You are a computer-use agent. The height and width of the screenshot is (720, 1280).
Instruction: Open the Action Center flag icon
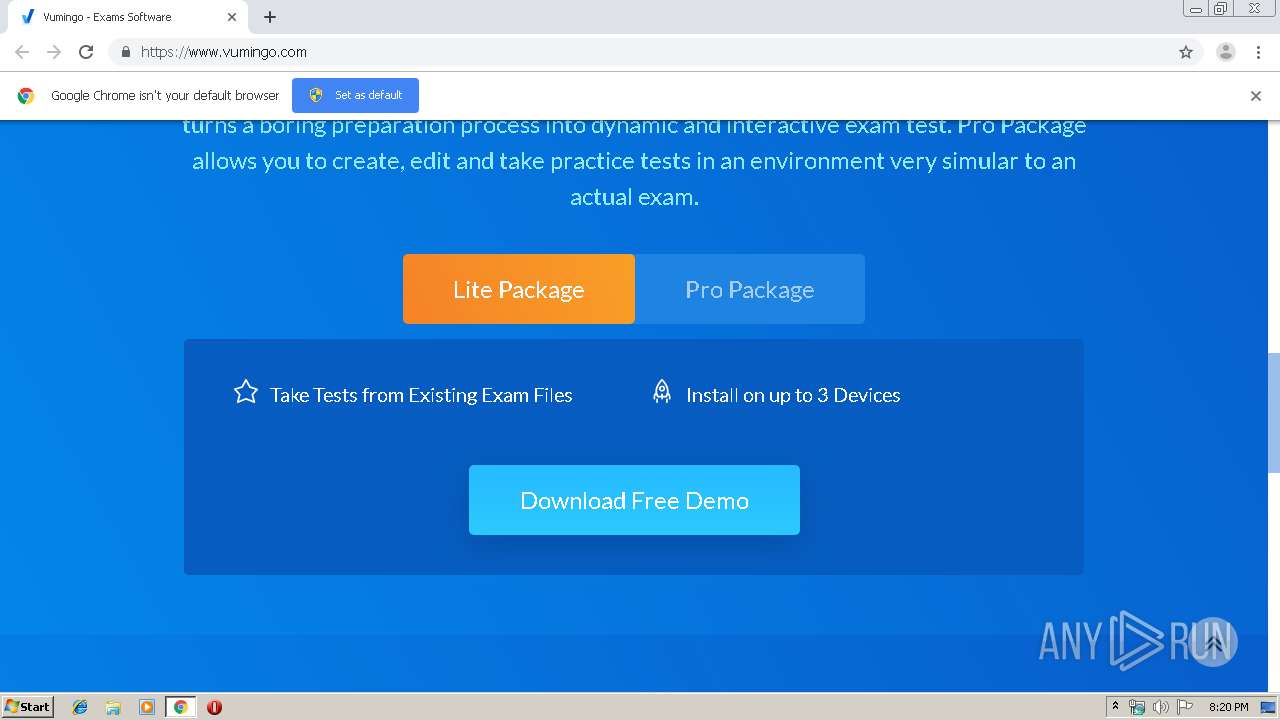pos(1184,707)
